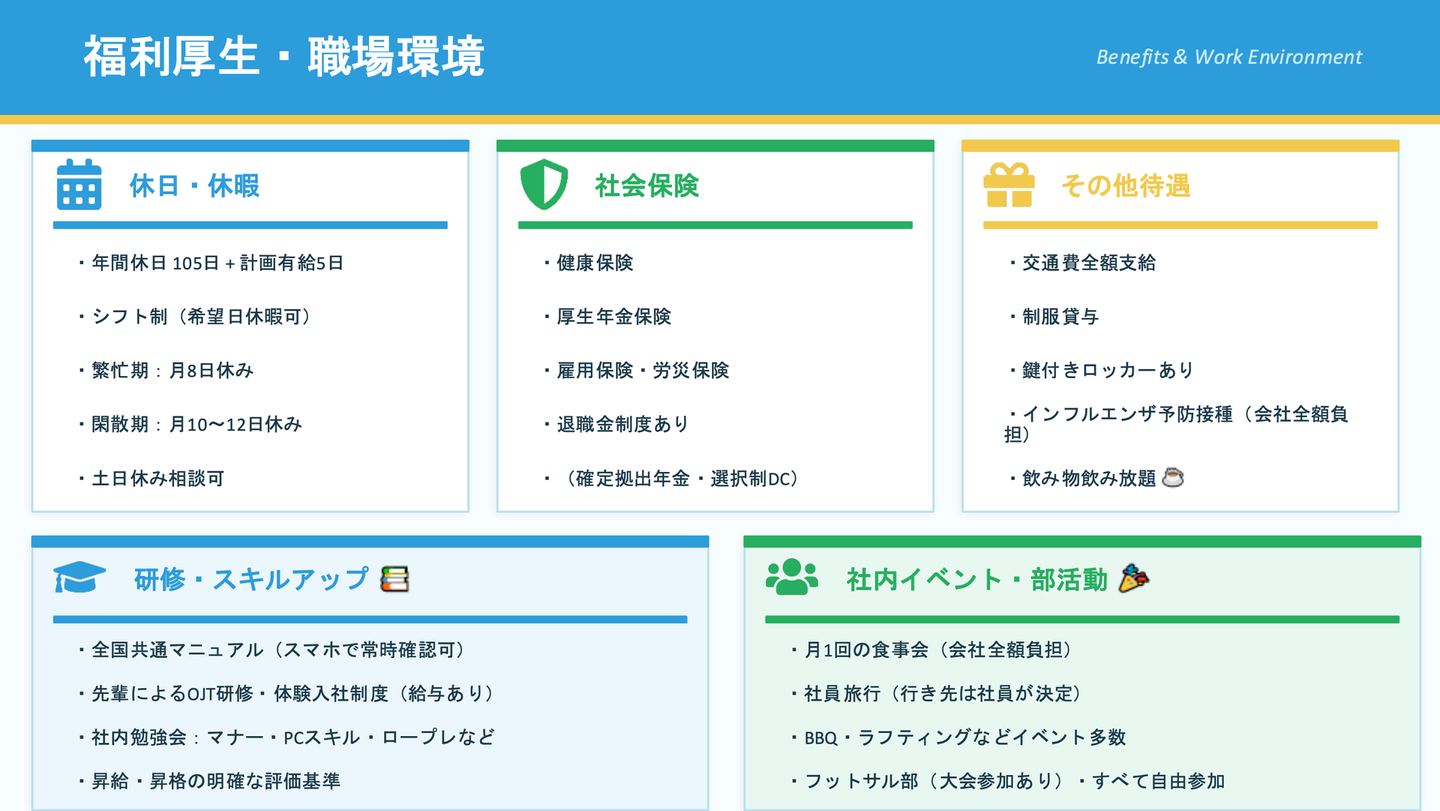Screen dimensions: 1440x811
Task: Select the インフルエンザ予防接種 bullet
Action: point(1177,424)
